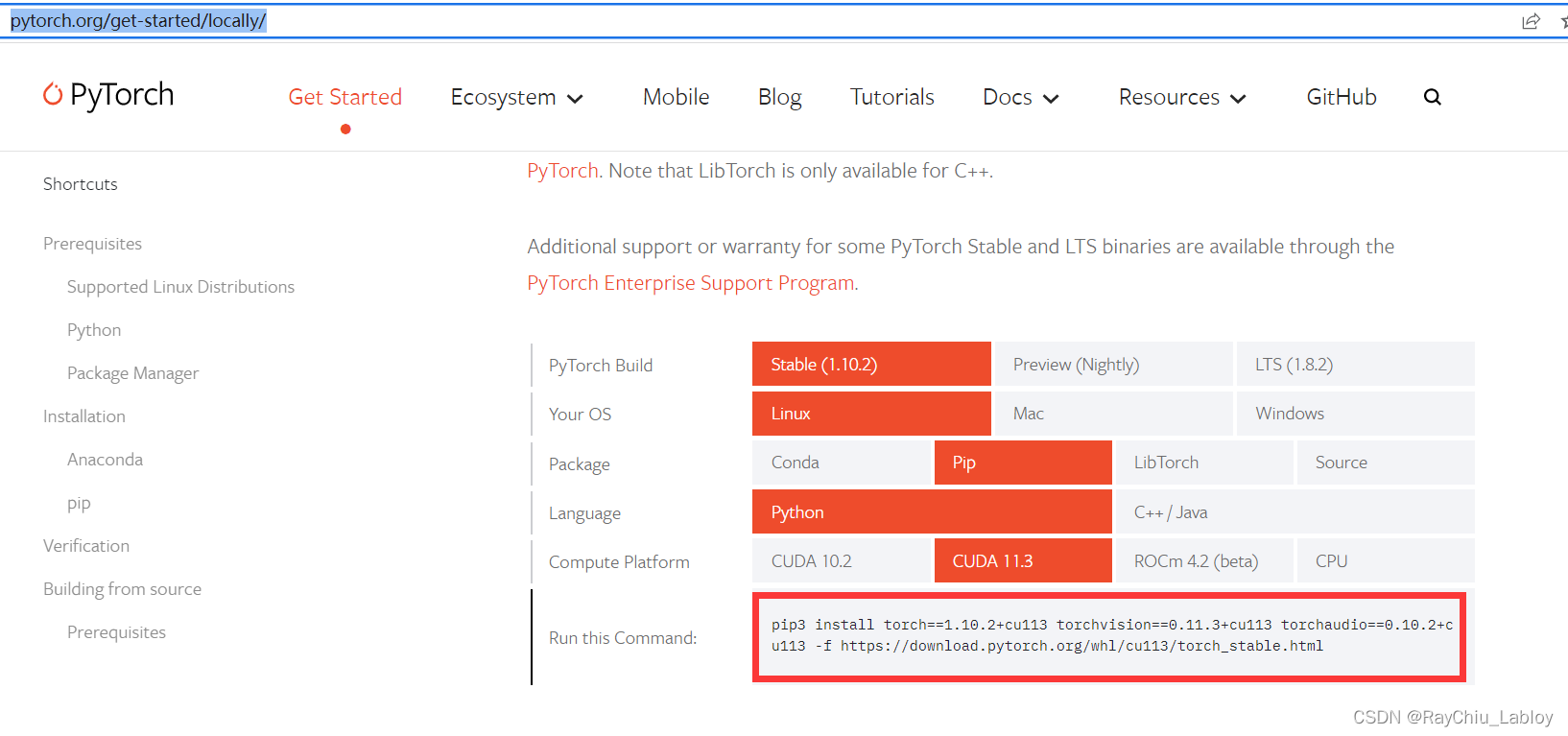The width and height of the screenshot is (1568, 736).
Task: Jump to Building from source section
Action: click(x=122, y=589)
